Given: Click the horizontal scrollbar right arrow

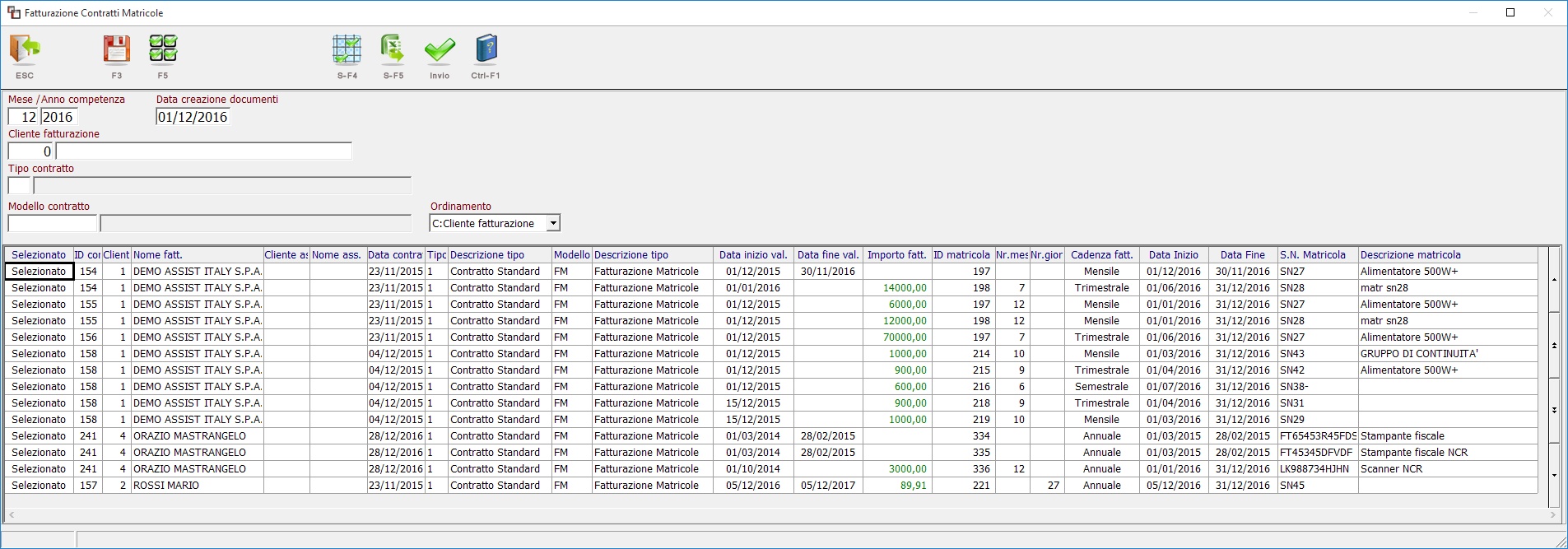Looking at the screenshot, I should (x=1553, y=515).
